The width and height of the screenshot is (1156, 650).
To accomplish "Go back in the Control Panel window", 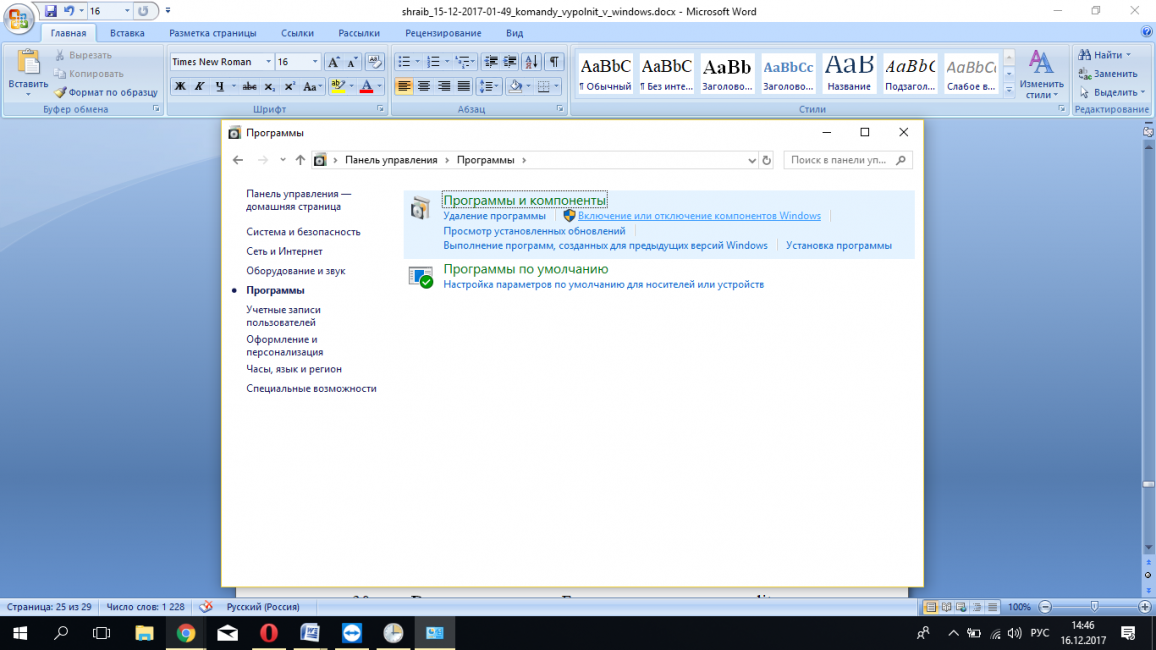I will [x=237, y=160].
